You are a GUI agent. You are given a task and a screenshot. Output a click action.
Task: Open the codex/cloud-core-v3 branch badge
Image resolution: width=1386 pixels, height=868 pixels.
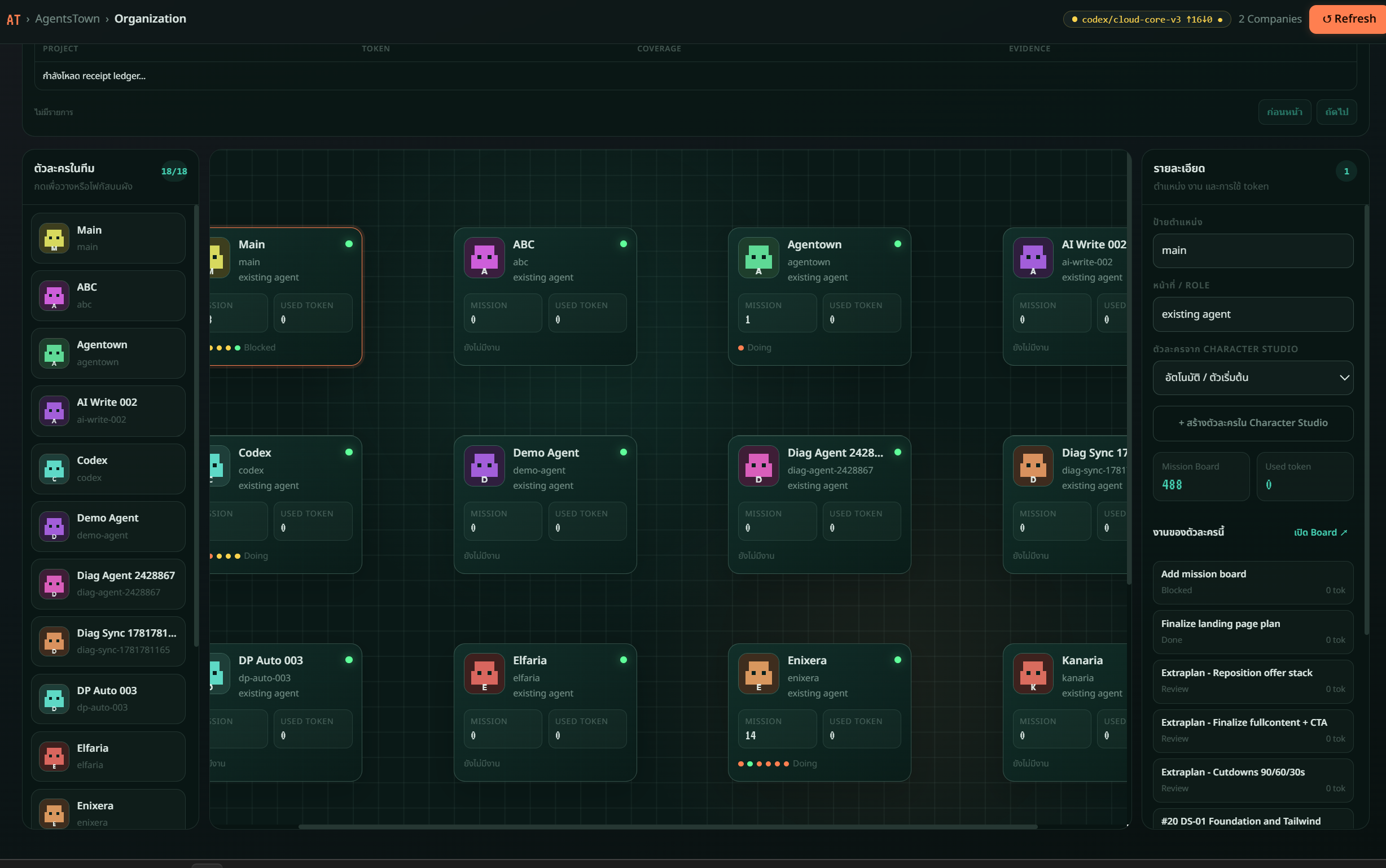pyautogui.click(x=1147, y=20)
